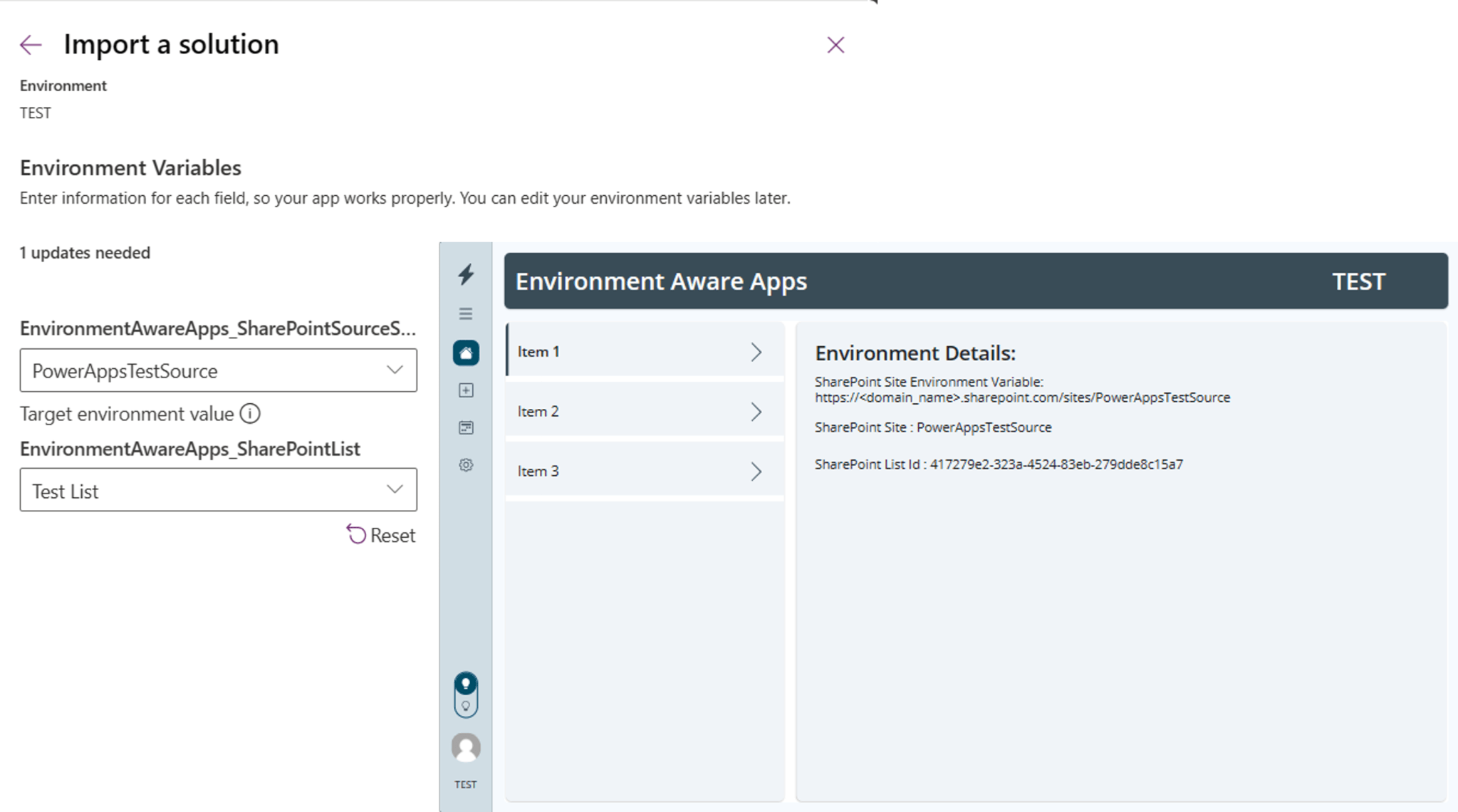Image resolution: width=1458 pixels, height=812 pixels.
Task: Select Item 3 in the list
Action: pyautogui.click(x=627, y=471)
